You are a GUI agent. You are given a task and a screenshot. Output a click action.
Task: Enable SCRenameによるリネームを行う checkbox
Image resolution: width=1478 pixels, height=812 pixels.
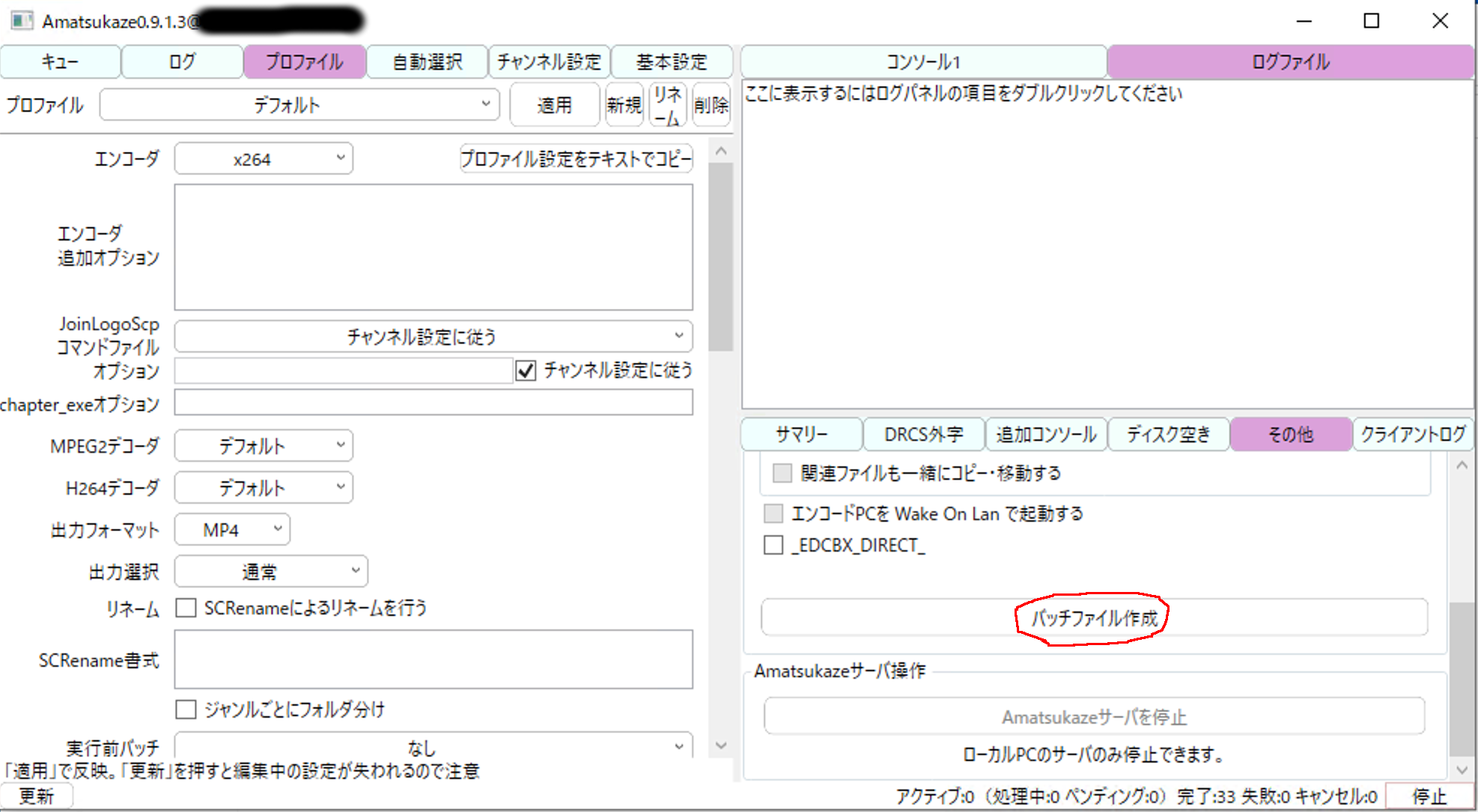coord(185,608)
